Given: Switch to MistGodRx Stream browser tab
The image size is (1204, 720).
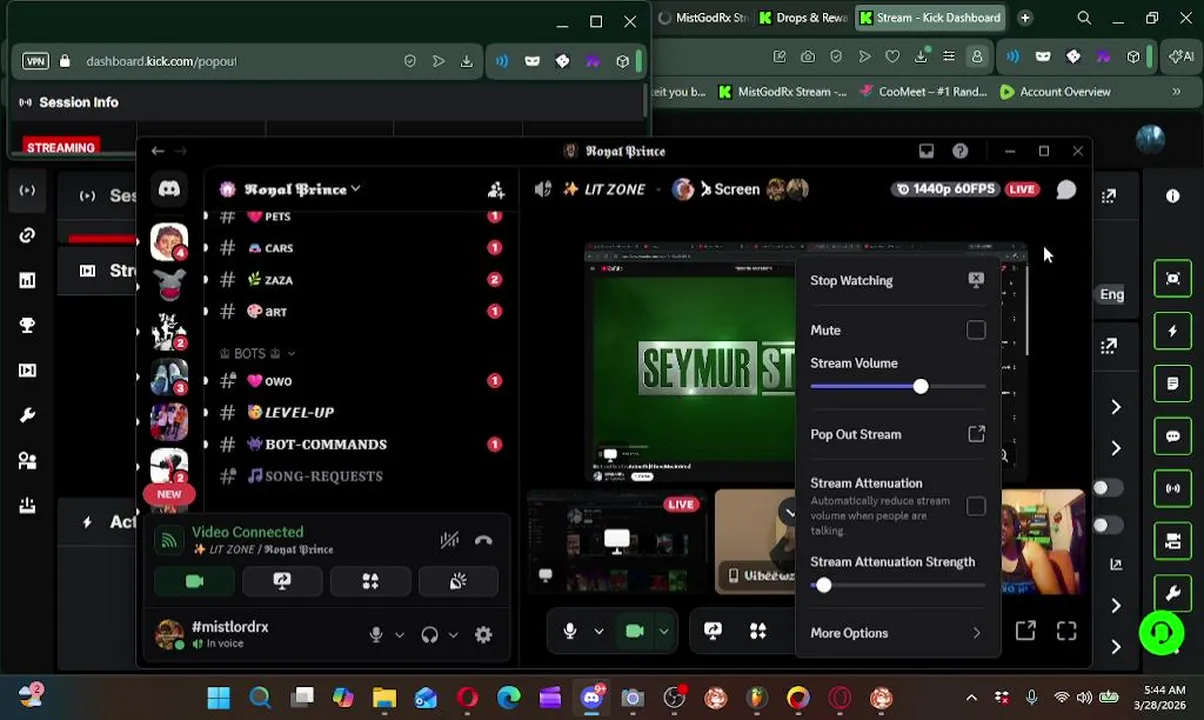Looking at the screenshot, I should (x=702, y=18).
